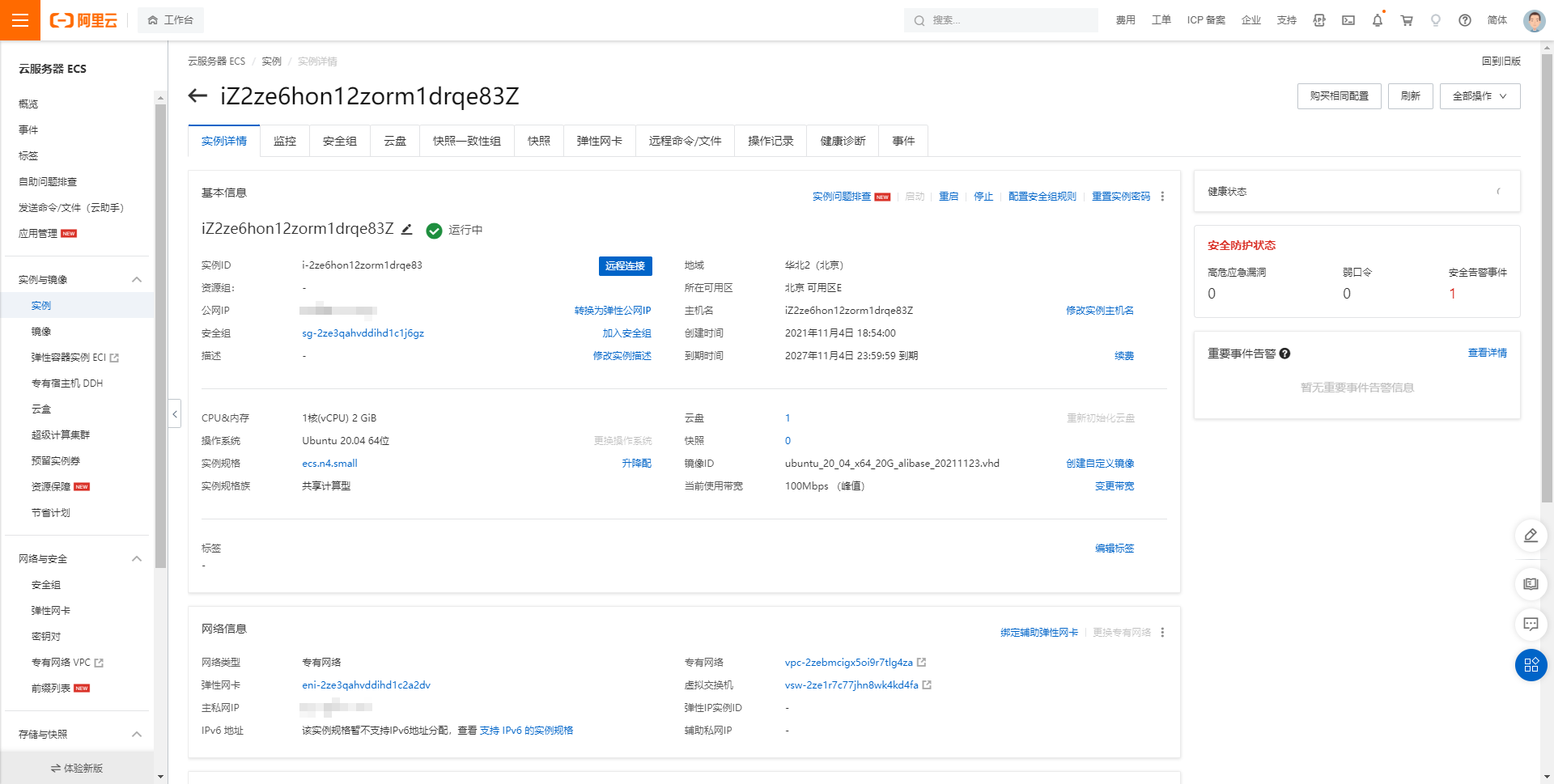Collapse the 网络与安全 section
This screenshot has width=1554, height=784.
(137, 559)
